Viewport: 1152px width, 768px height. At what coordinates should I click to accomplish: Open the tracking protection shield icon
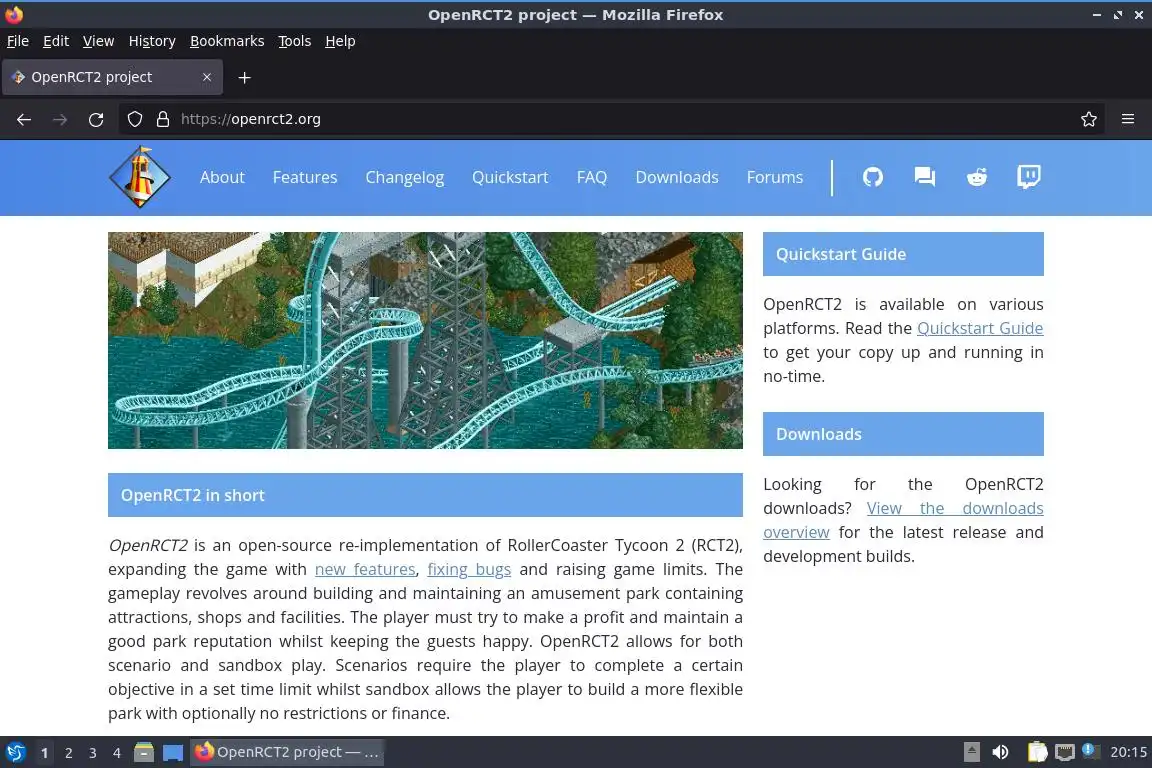(x=134, y=119)
